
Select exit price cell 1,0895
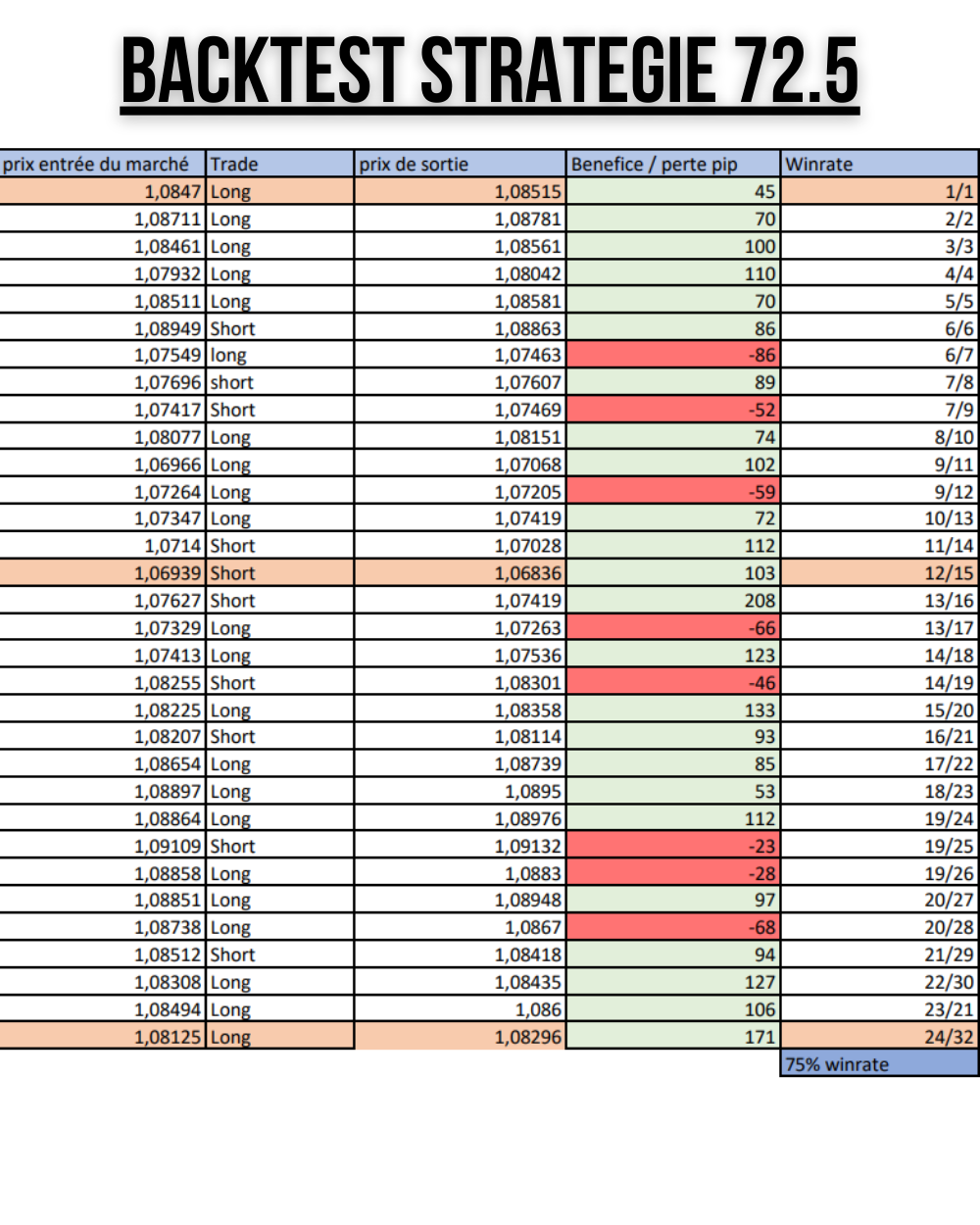459,792
